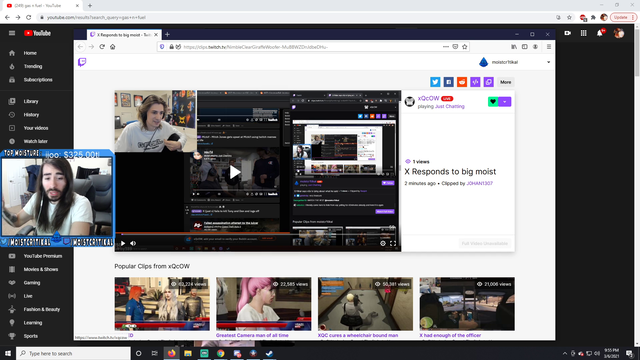Open the YouTube account avatar menu
Viewport: 640px width, 360px height.
click(619, 33)
